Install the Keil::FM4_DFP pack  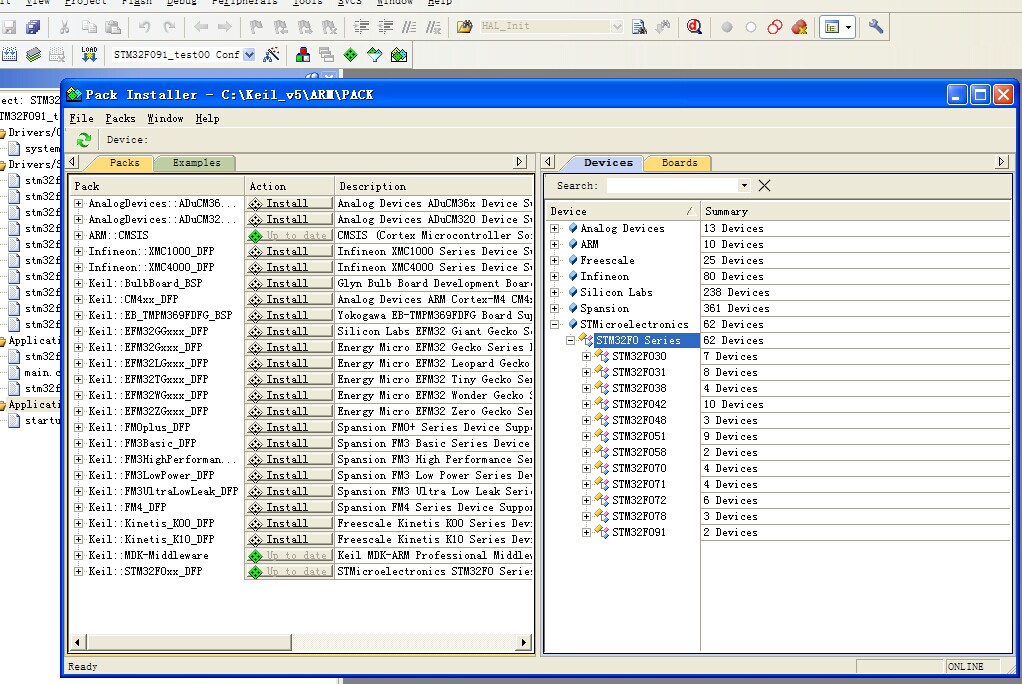tap(290, 507)
